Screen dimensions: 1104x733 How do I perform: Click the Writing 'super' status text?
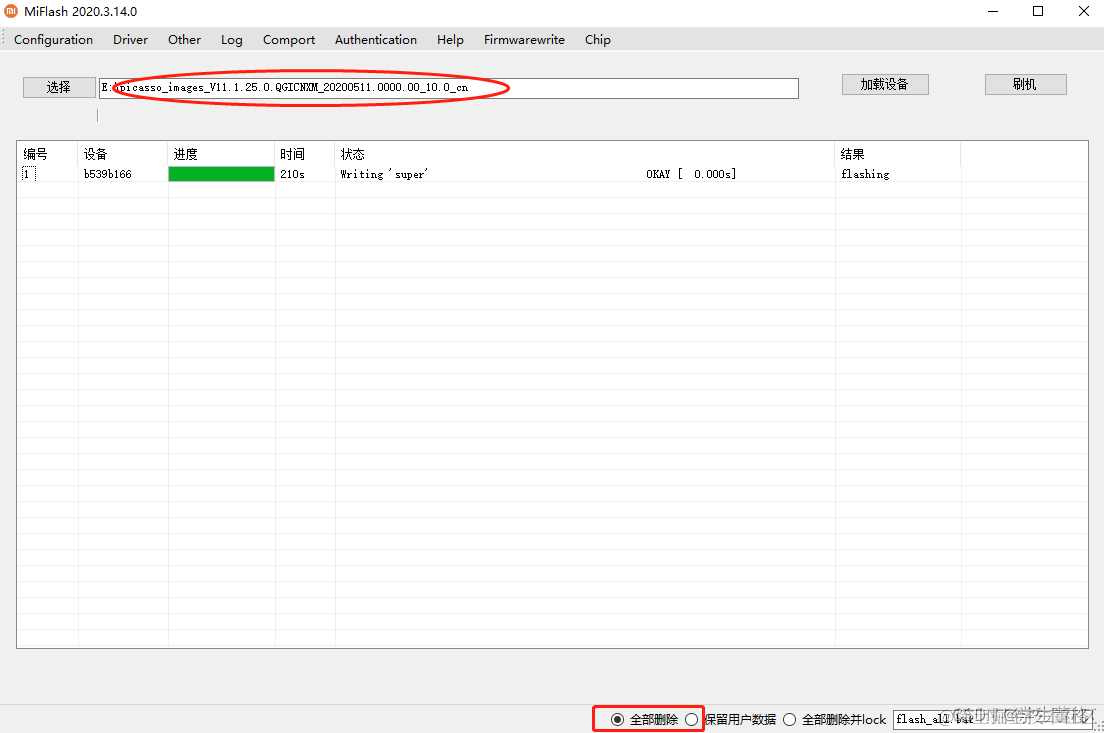coord(384,174)
